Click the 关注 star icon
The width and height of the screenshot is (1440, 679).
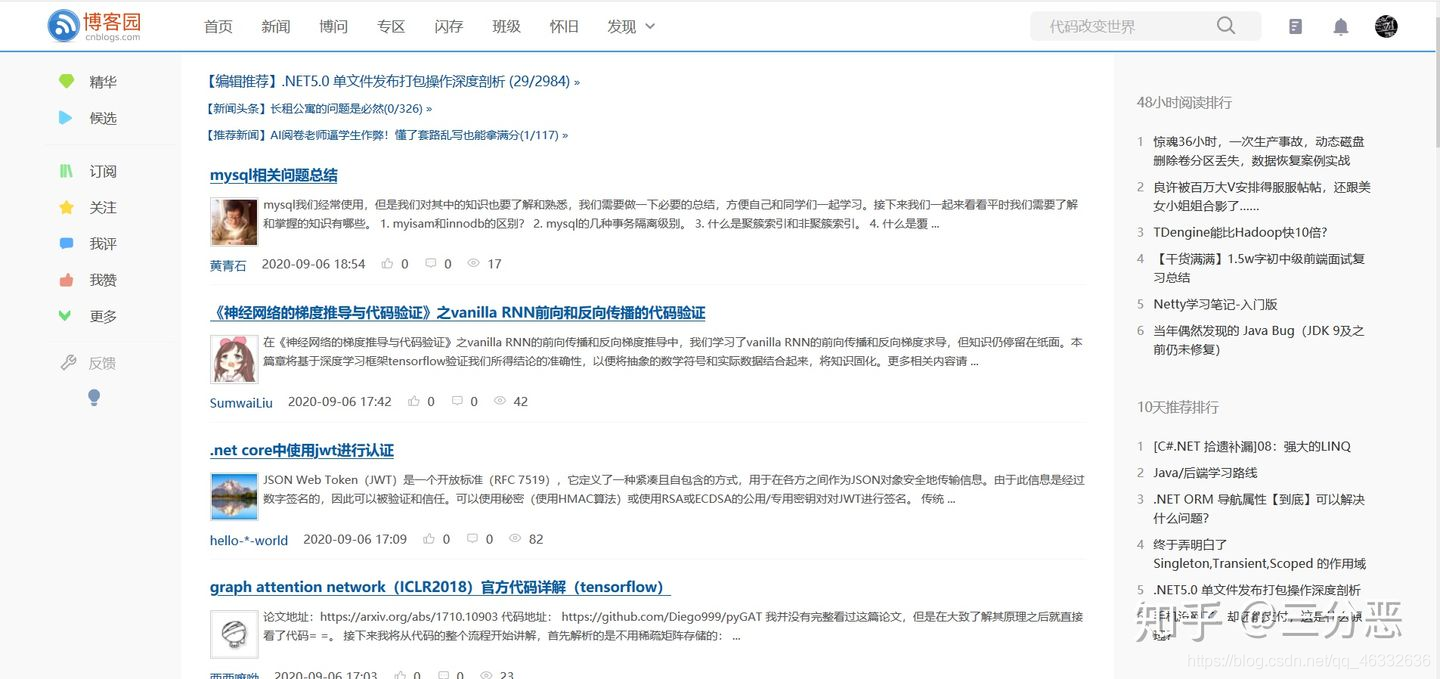coord(66,207)
